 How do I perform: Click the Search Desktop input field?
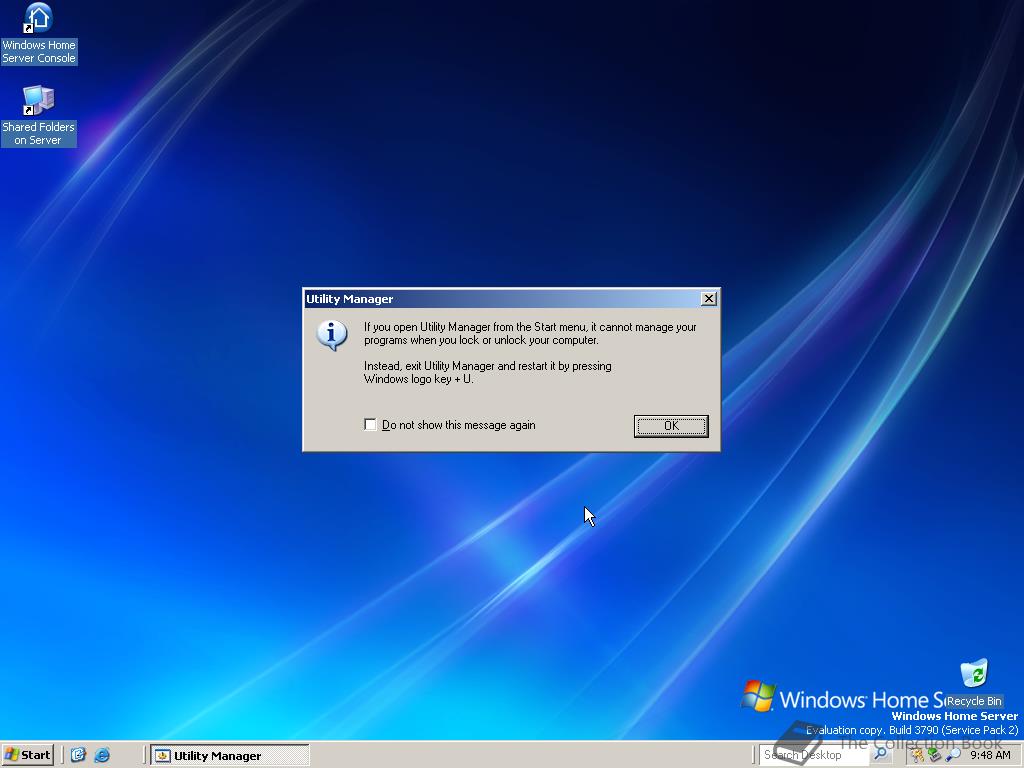[815, 755]
